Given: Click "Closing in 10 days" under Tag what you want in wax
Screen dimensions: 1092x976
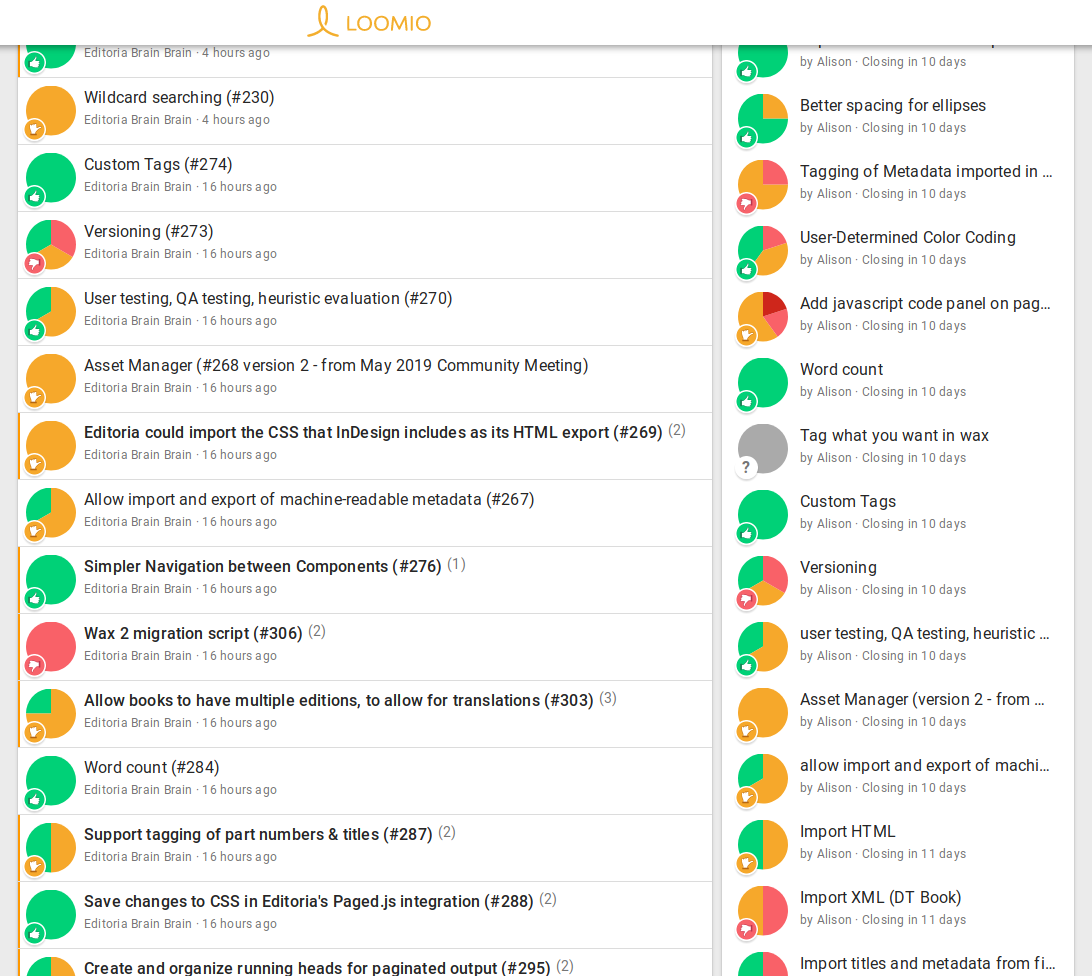Looking at the screenshot, I should click(914, 458).
